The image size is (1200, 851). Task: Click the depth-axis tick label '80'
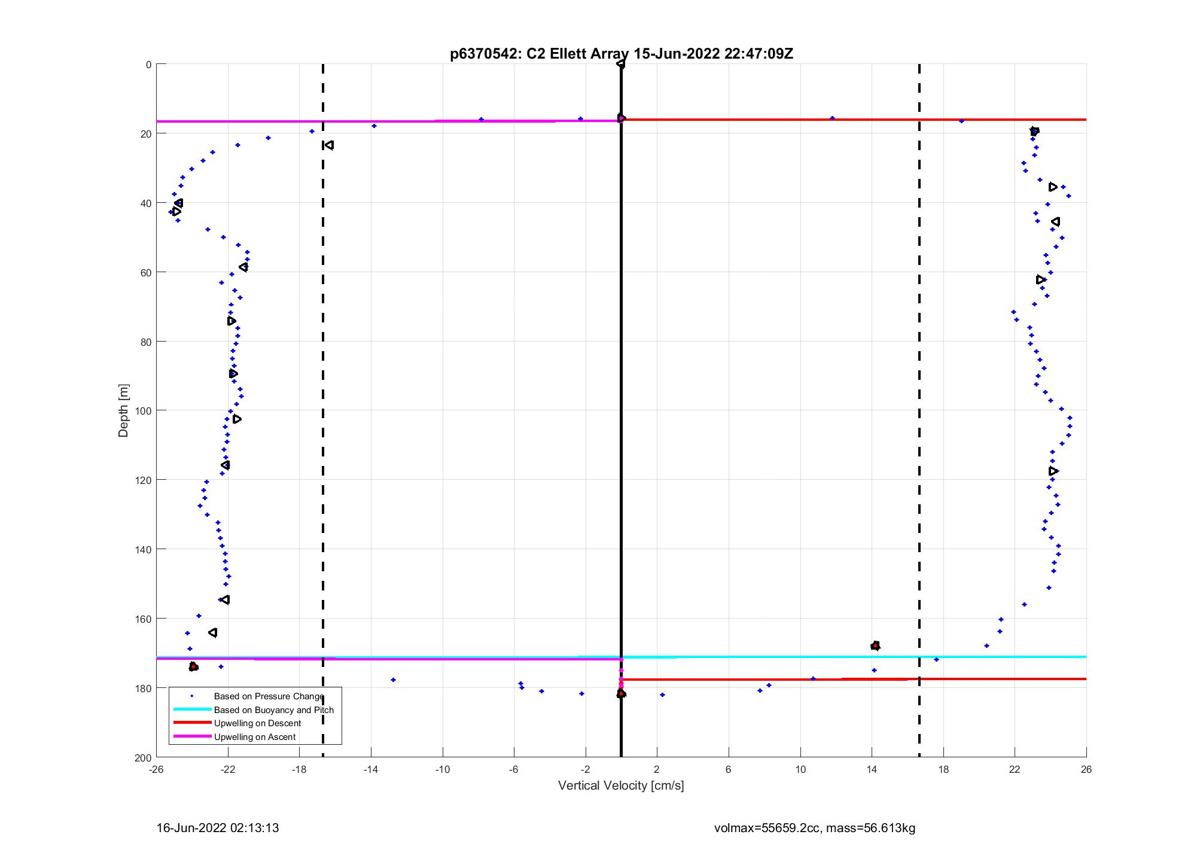145,341
